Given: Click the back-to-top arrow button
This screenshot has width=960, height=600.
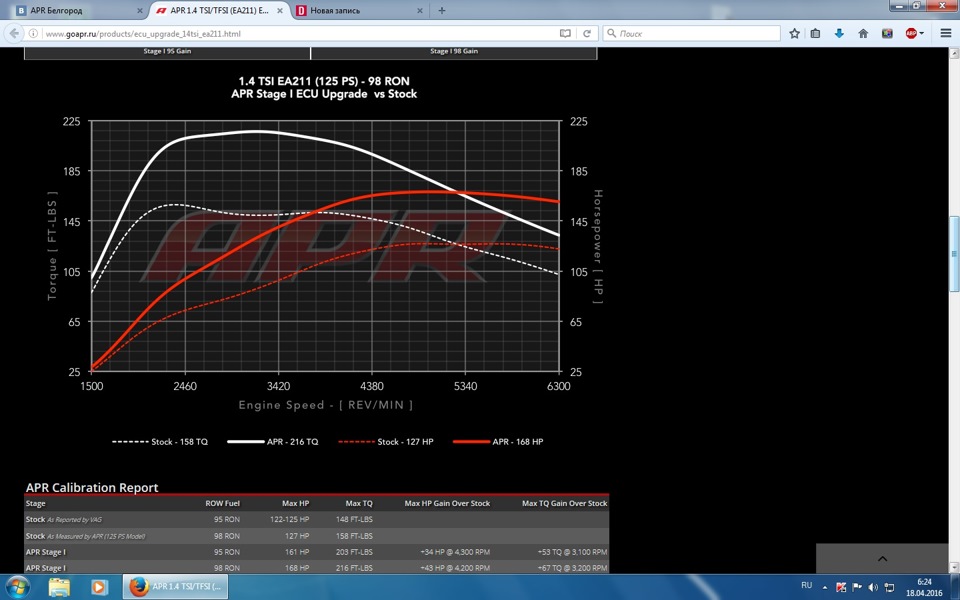Looking at the screenshot, I should (882, 558).
